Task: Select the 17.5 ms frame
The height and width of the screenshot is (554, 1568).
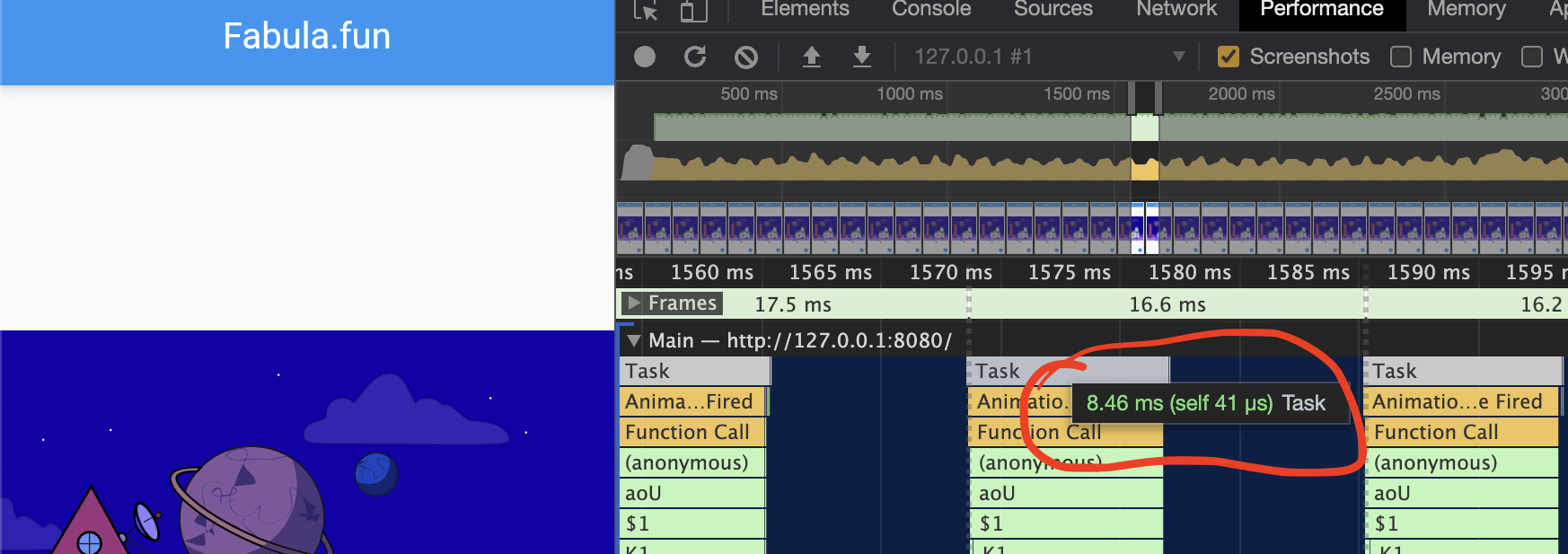Action: [x=793, y=304]
